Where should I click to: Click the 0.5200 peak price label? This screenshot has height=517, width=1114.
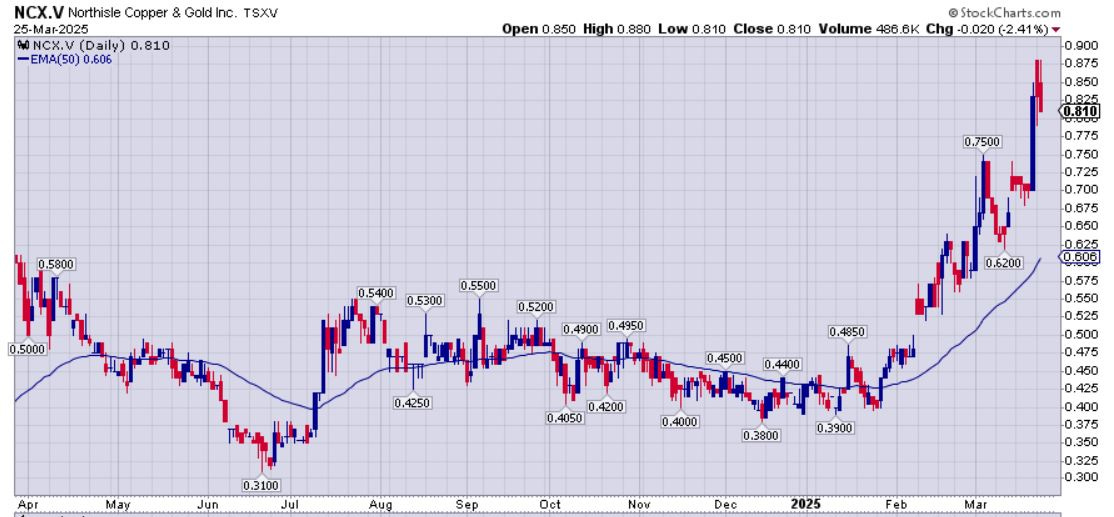pos(536,307)
